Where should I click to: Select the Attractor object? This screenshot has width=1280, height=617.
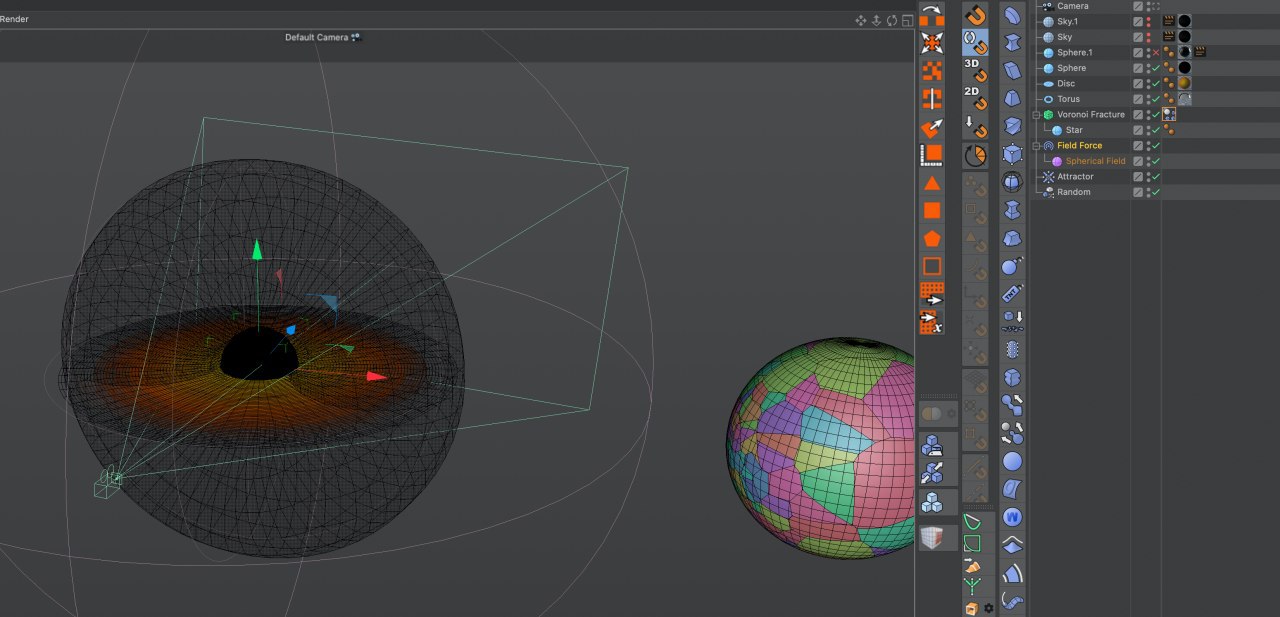point(1075,176)
